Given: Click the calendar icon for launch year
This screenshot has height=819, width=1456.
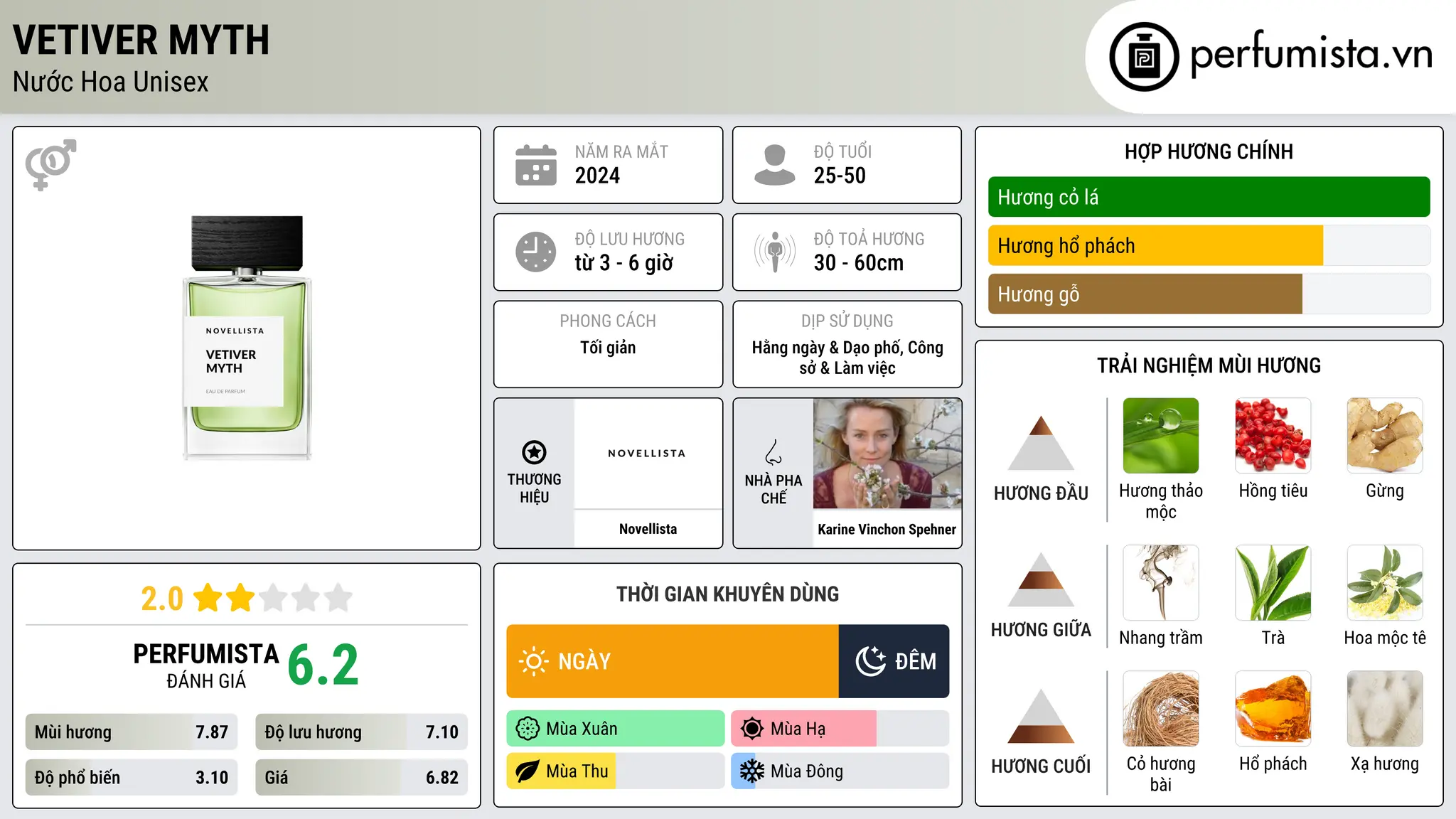Looking at the screenshot, I should pyautogui.click(x=536, y=165).
